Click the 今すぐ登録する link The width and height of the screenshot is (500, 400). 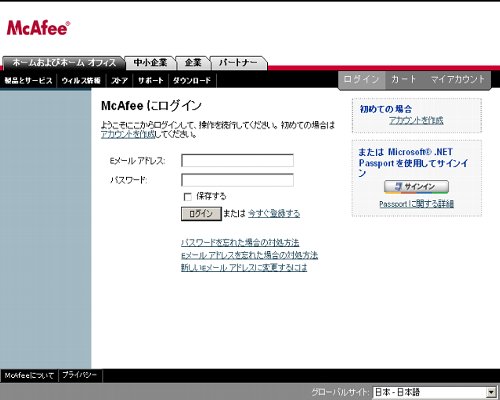[274, 213]
